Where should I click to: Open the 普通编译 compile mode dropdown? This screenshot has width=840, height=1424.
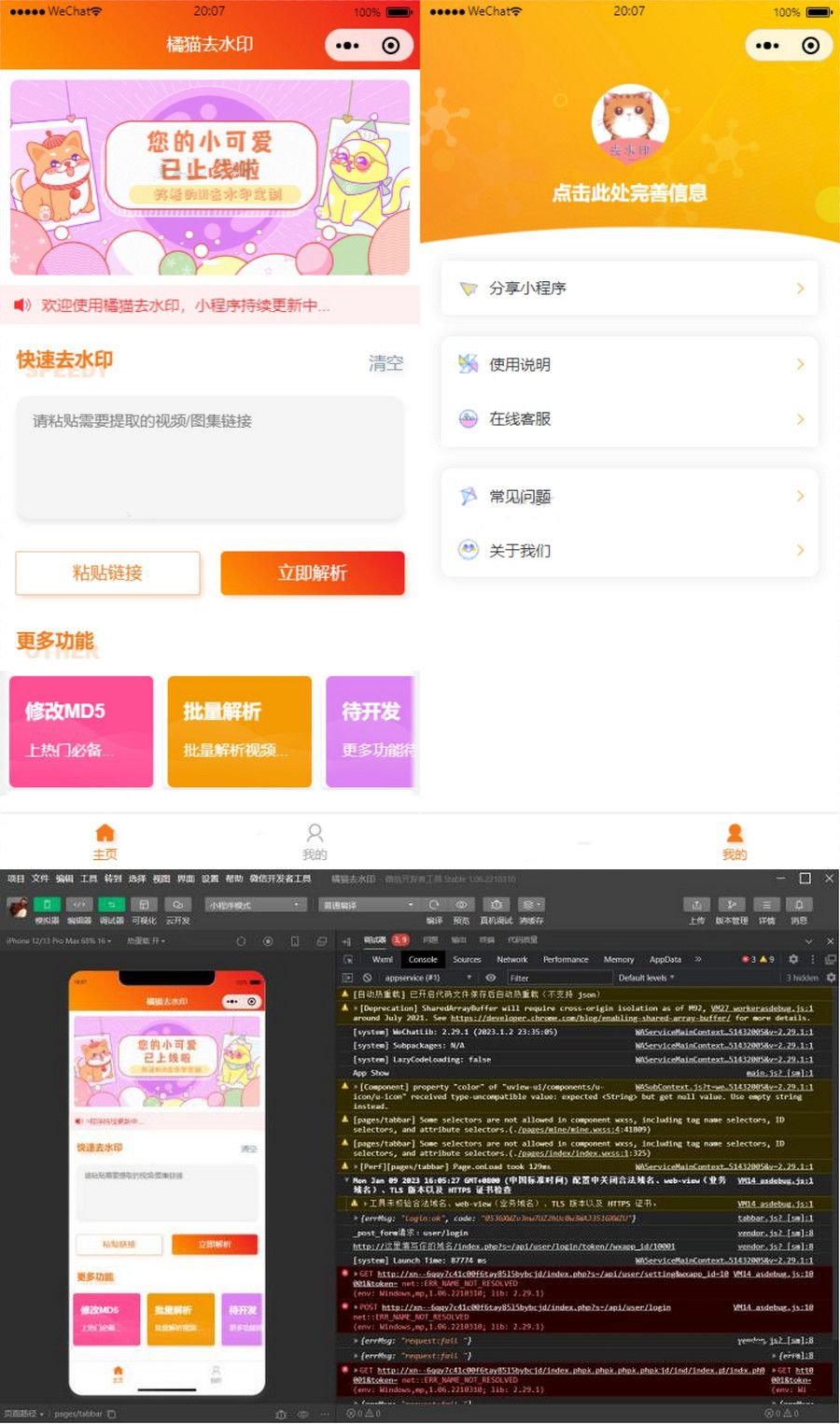tap(369, 904)
